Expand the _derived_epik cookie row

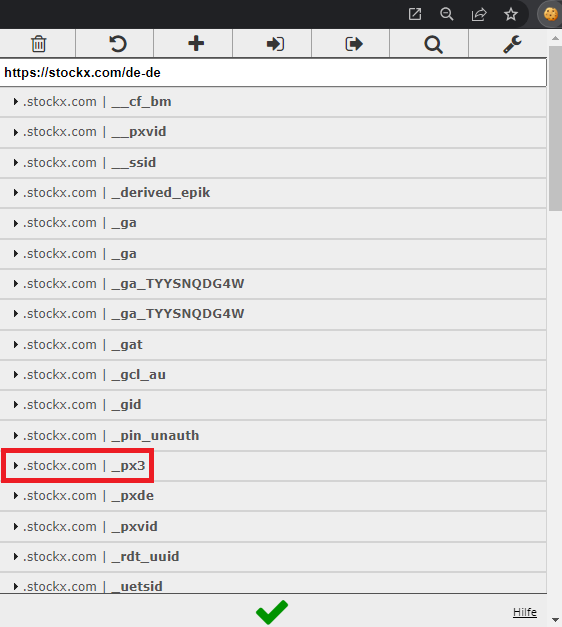click(273, 193)
